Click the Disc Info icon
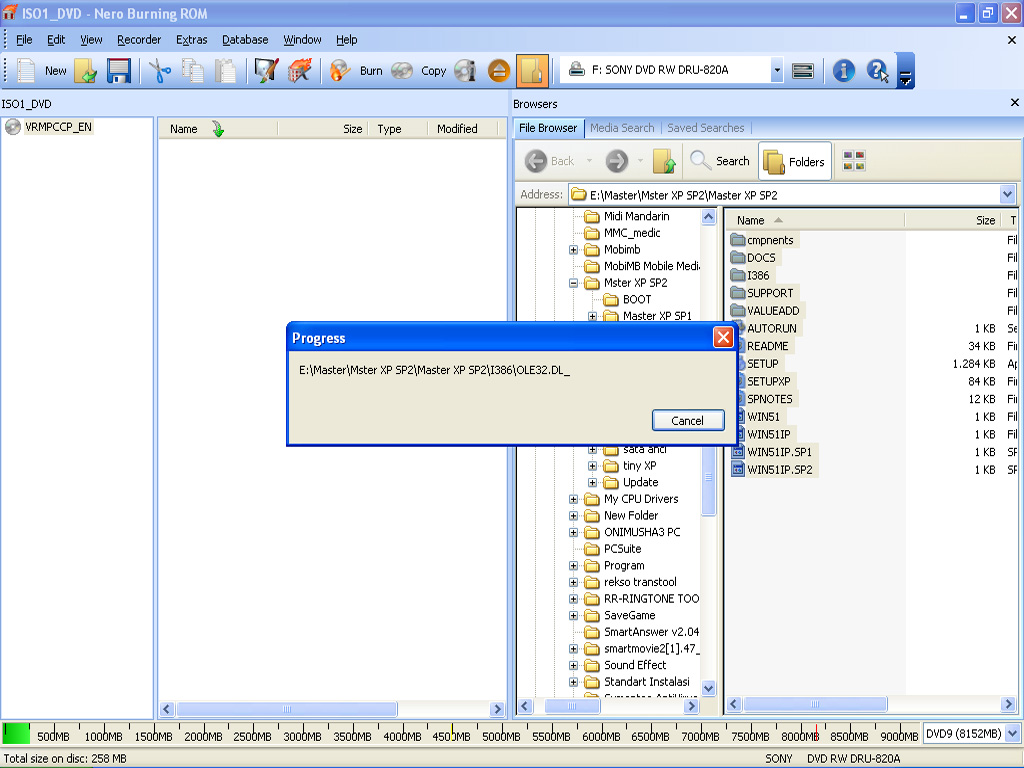This screenshot has width=1024, height=768. [465, 71]
